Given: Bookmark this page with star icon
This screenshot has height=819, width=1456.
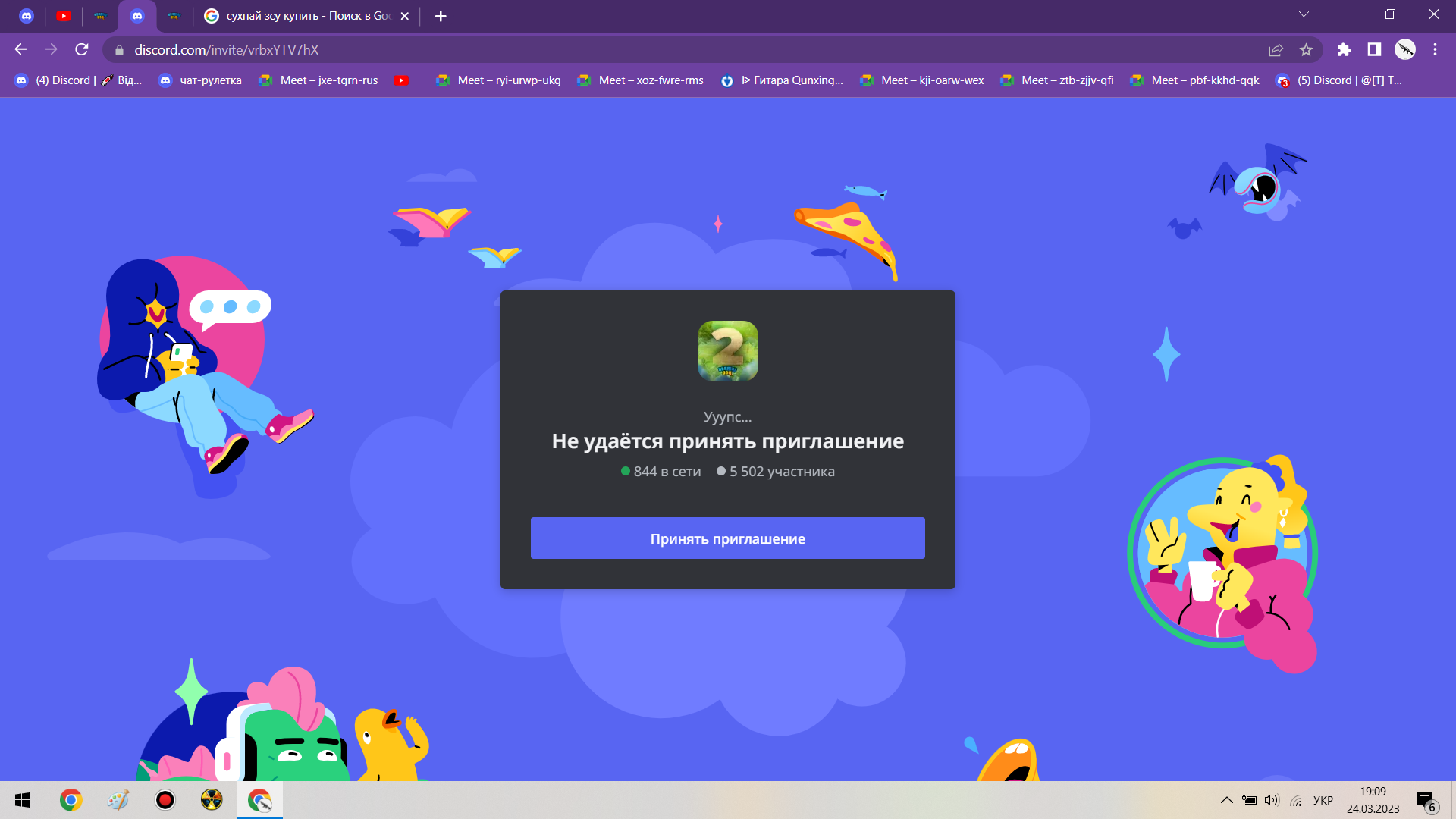Looking at the screenshot, I should 1306,50.
